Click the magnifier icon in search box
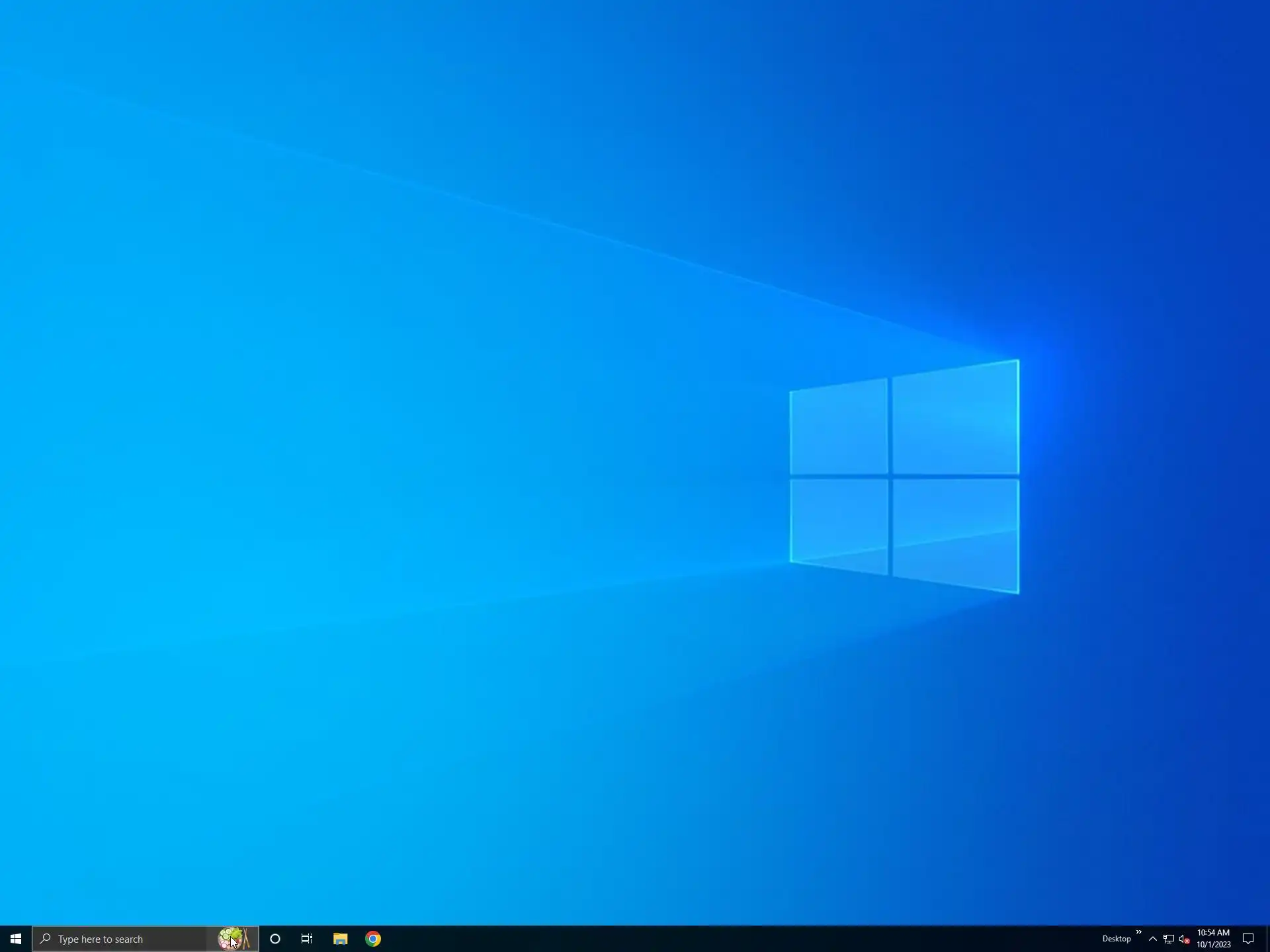The width and height of the screenshot is (1270, 952). coord(46,939)
